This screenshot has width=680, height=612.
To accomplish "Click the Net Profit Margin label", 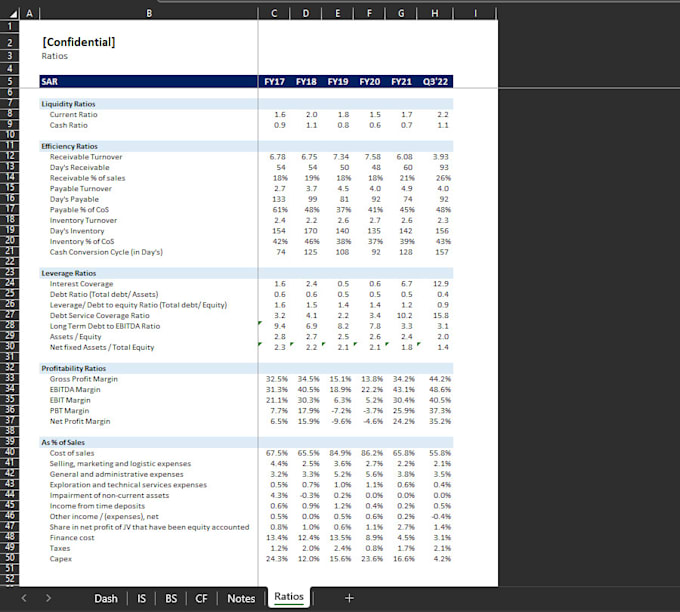I will click(80, 421).
